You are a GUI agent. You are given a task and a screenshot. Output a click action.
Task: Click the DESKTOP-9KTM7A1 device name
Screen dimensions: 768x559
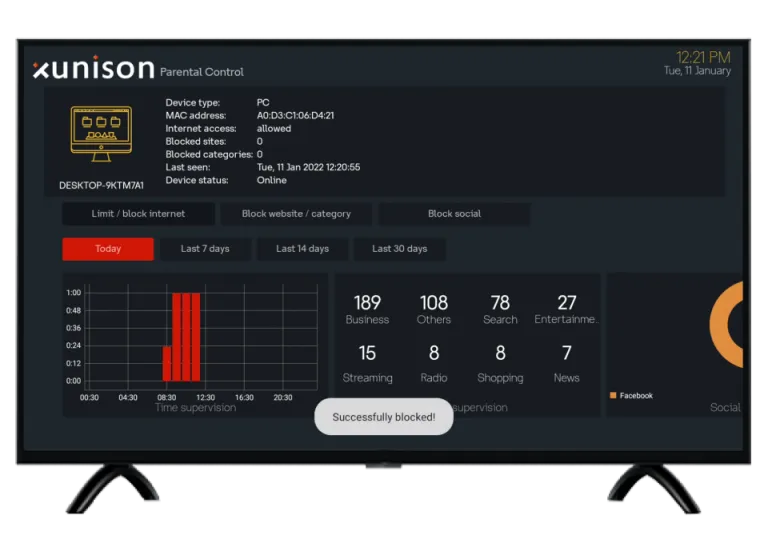tap(101, 186)
